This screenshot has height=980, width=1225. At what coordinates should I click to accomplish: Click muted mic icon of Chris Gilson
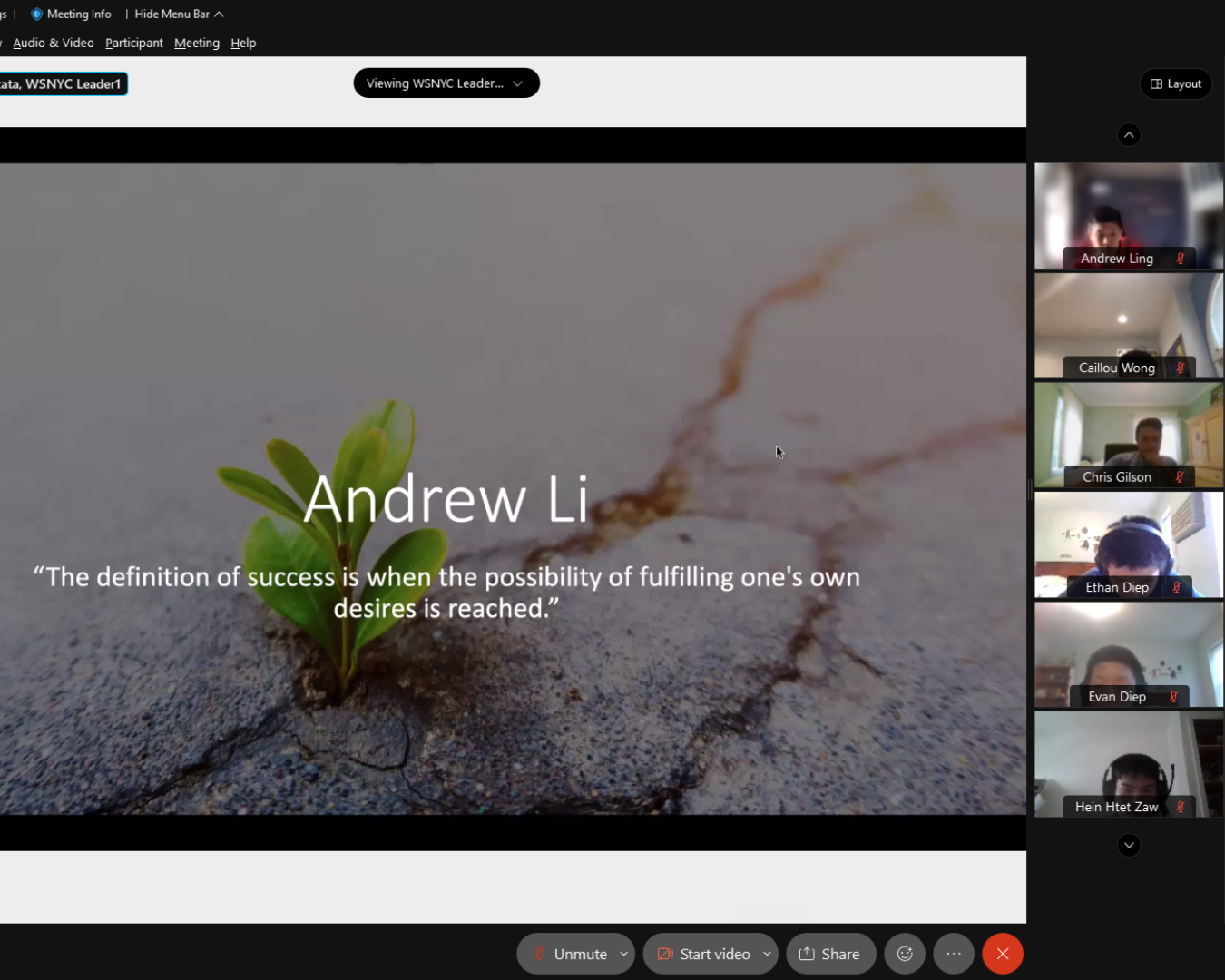(1180, 476)
